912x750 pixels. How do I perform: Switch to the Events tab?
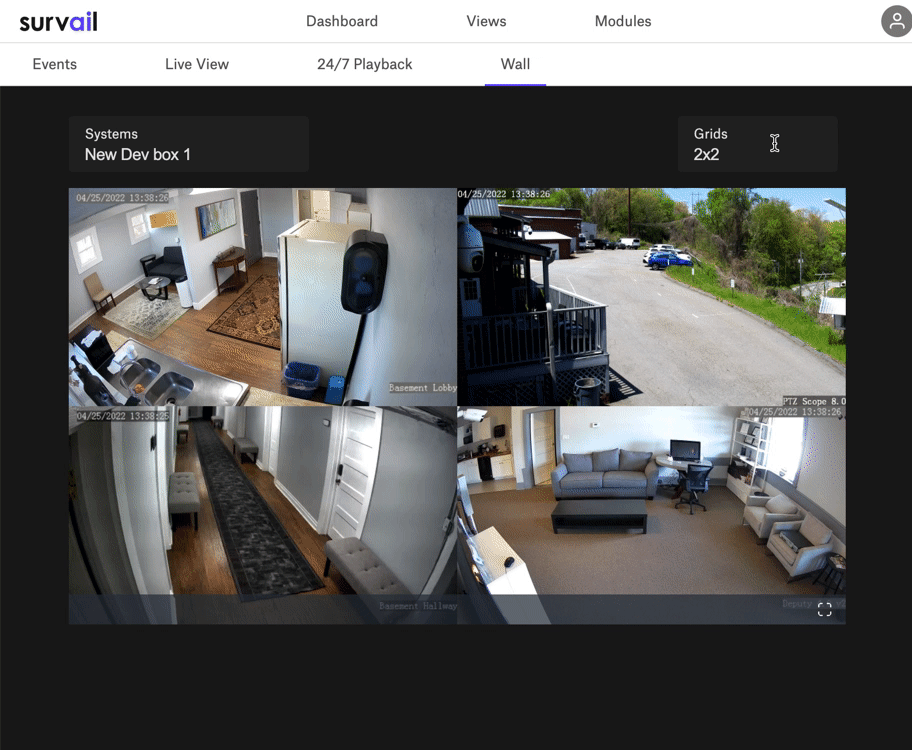pyautogui.click(x=55, y=64)
